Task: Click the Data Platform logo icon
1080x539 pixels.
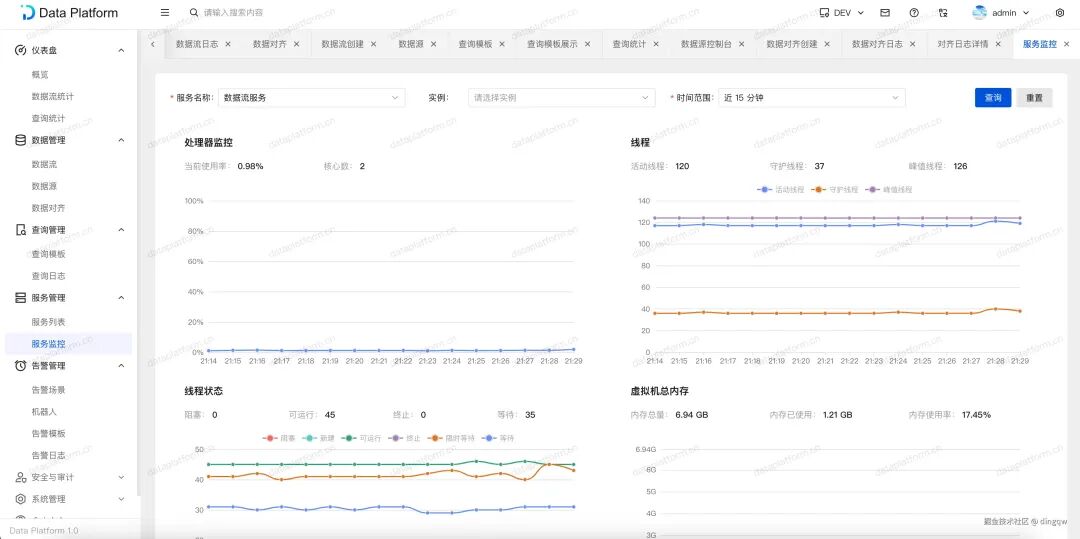Action: pos(28,12)
